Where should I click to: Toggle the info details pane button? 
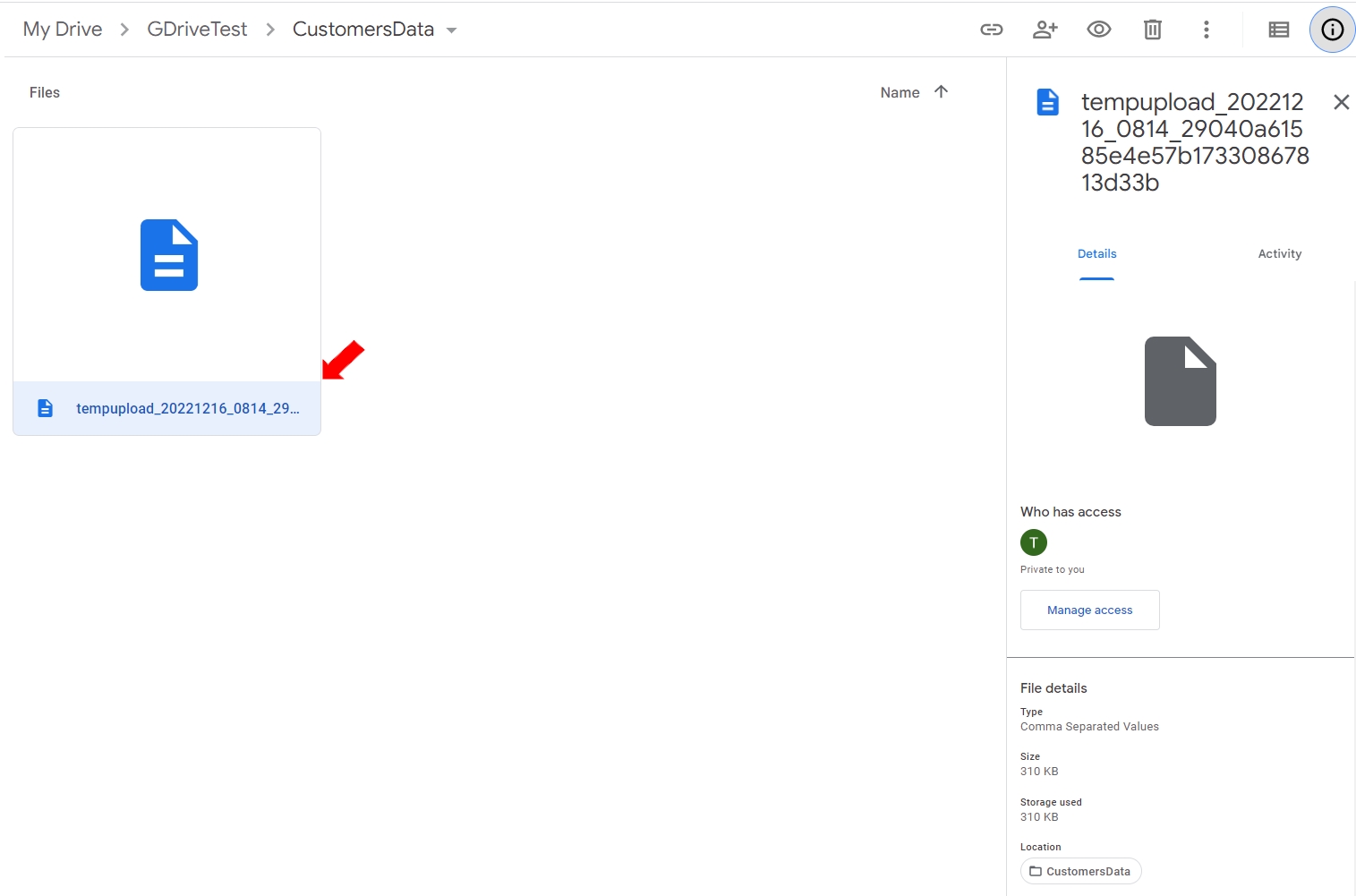pos(1332,30)
